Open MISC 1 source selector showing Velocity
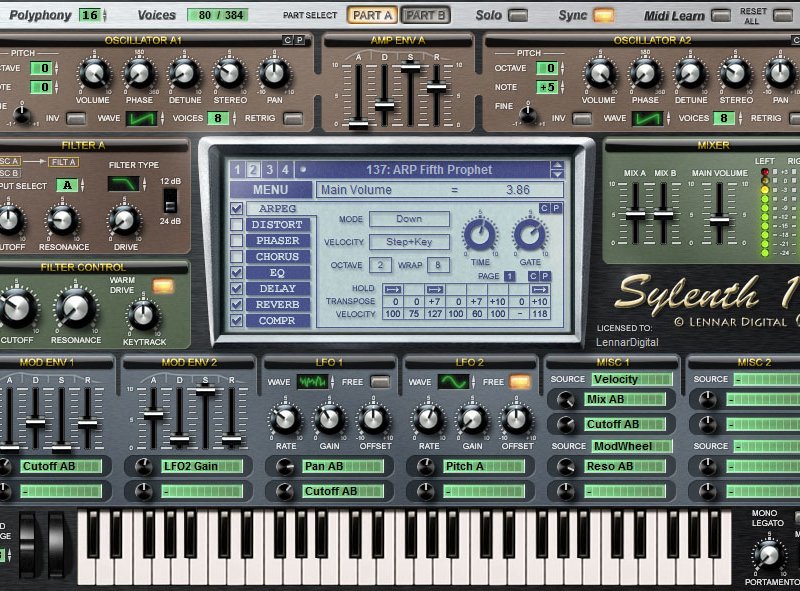 (632, 379)
